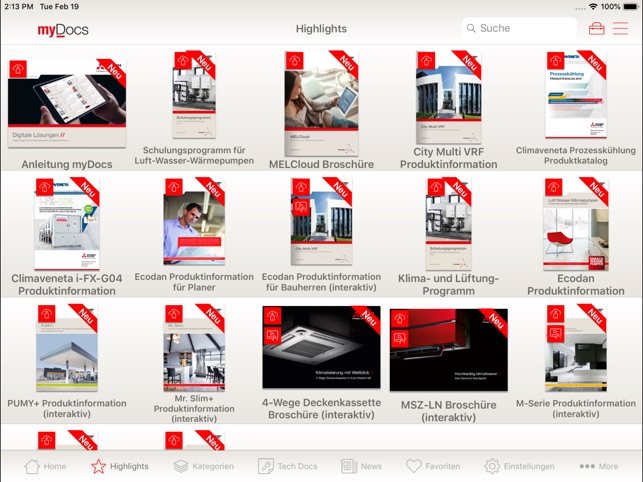Open the briefcase toolbox icon
Screen dimensions: 643x482
tap(596, 29)
